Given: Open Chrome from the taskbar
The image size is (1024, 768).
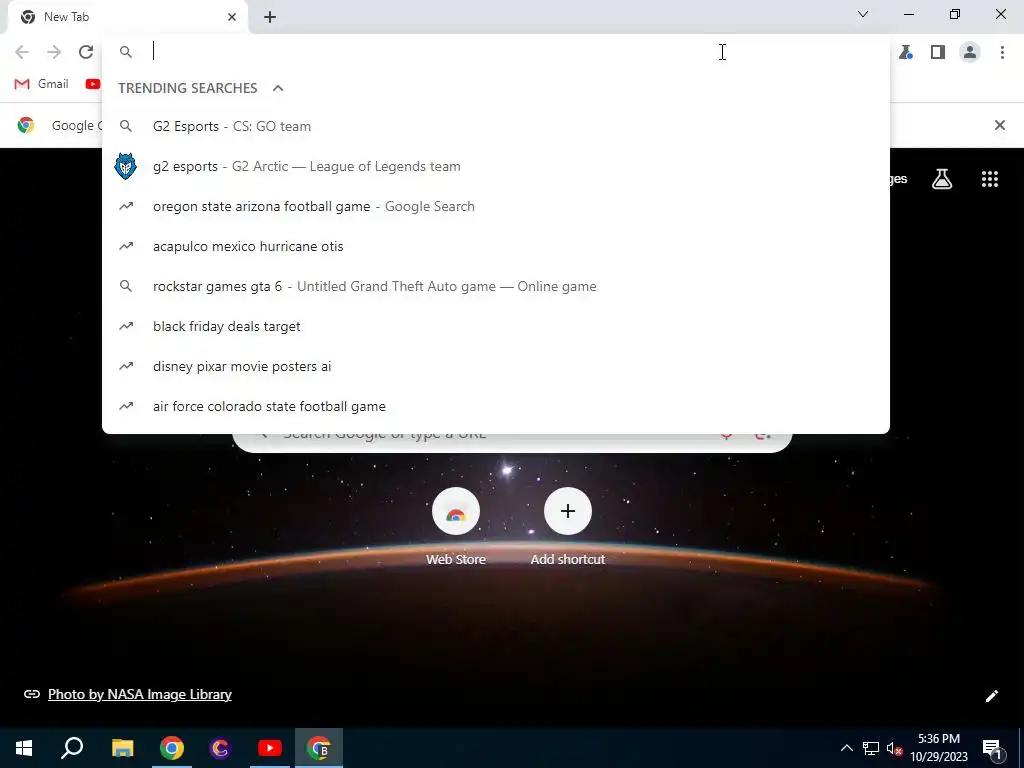Looking at the screenshot, I should coord(172,748).
